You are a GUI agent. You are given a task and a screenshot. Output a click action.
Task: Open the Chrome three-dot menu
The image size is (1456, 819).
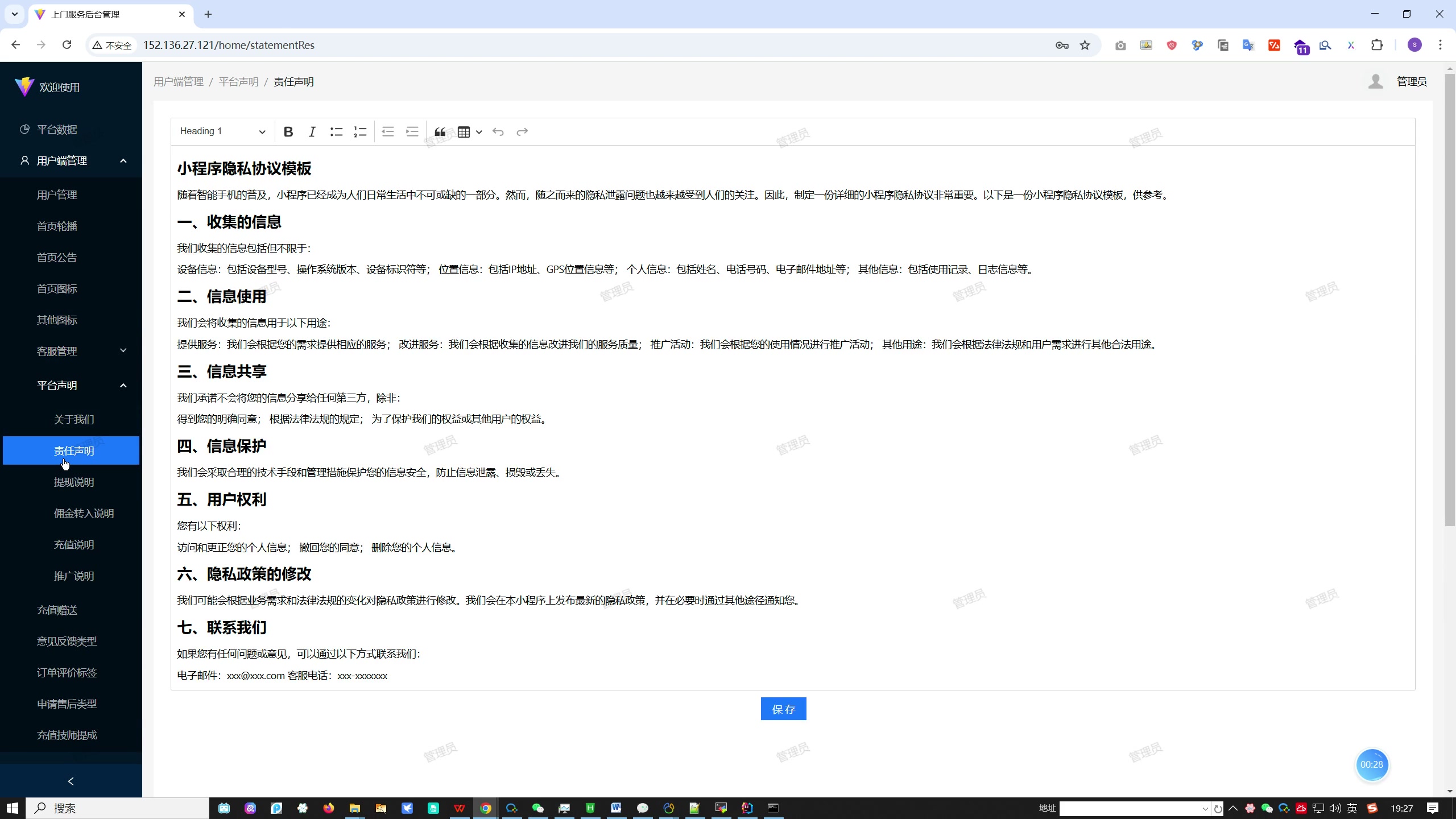coord(1441,45)
